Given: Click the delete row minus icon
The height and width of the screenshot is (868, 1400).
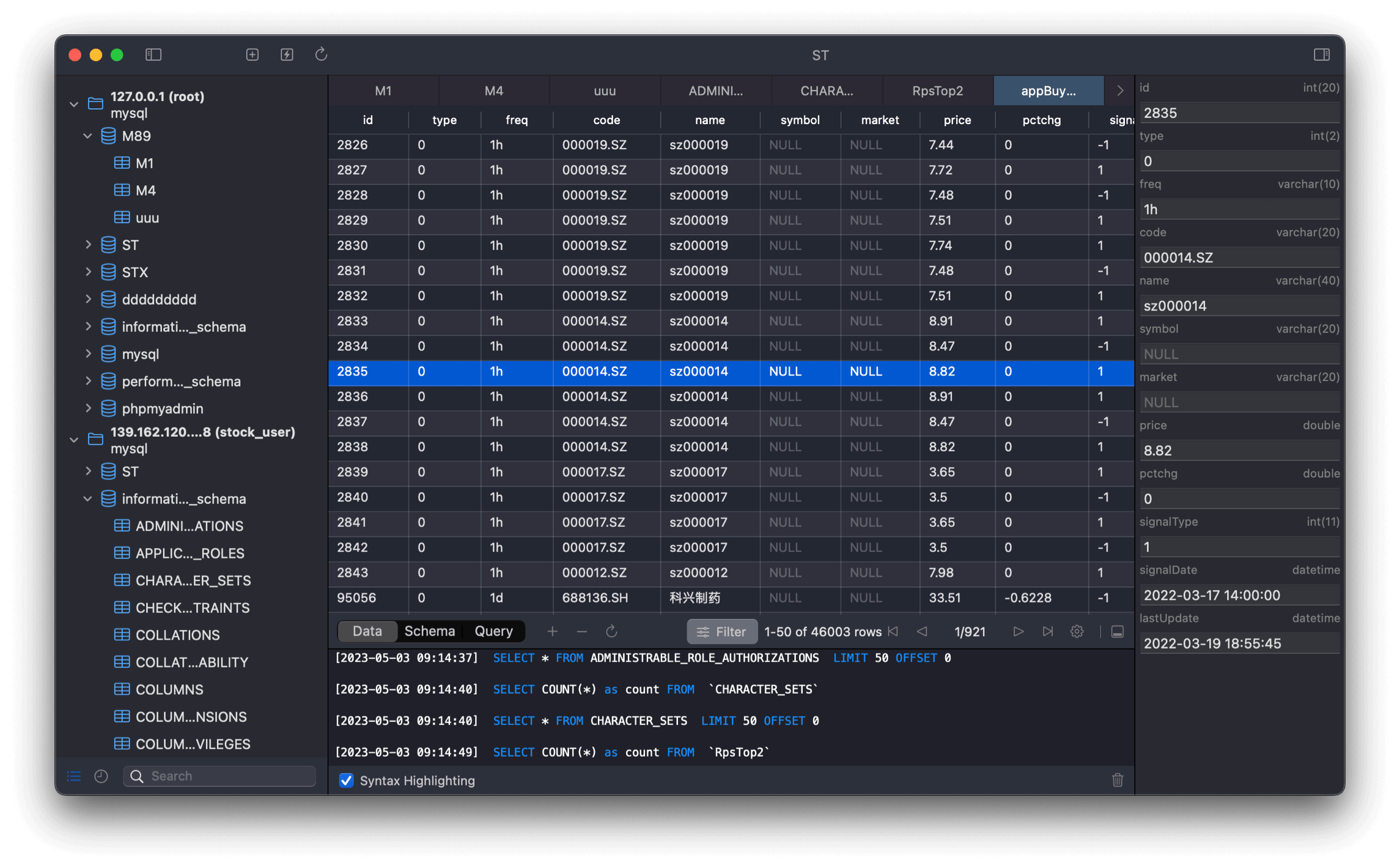Looking at the screenshot, I should [582, 631].
